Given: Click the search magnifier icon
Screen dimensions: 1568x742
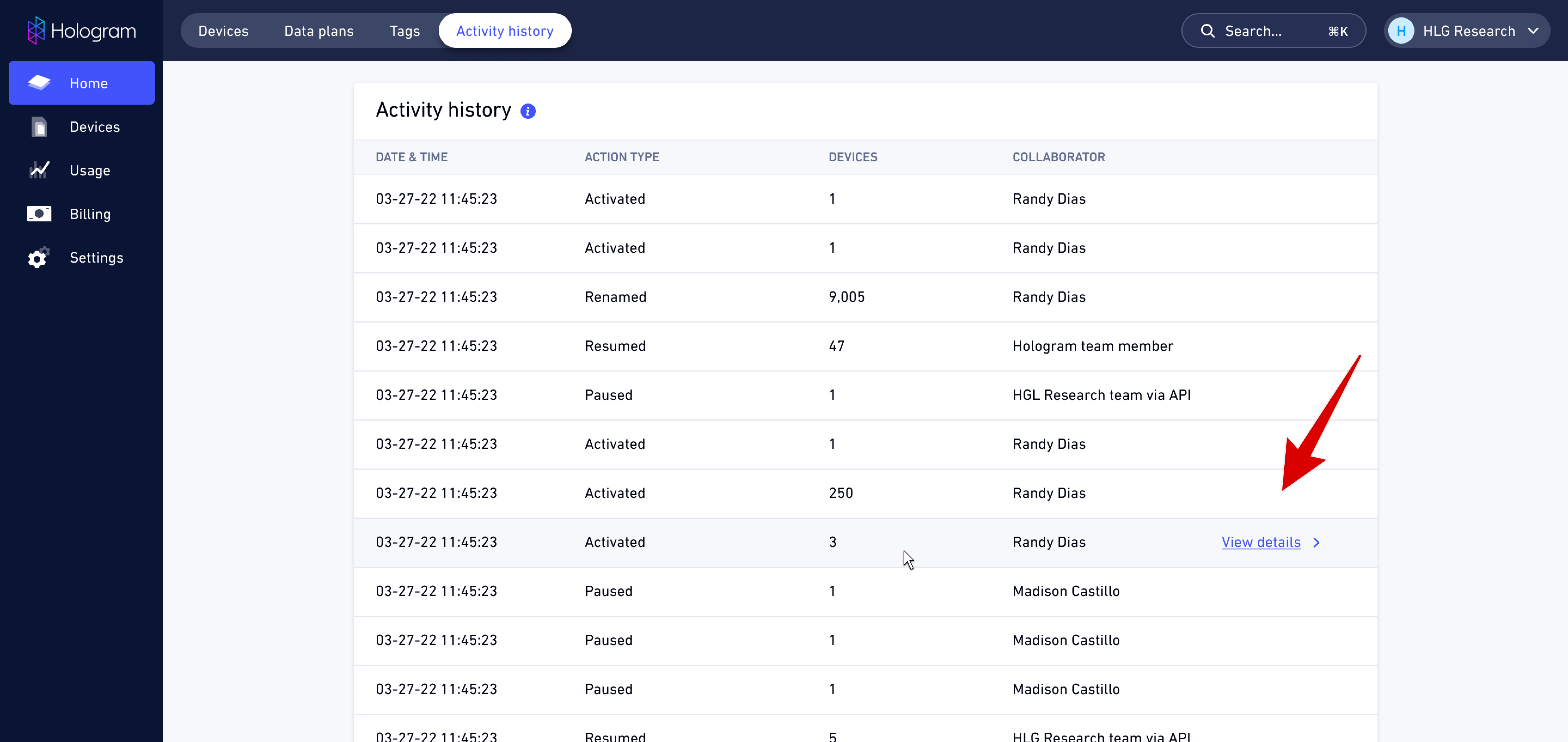Looking at the screenshot, I should point(1207,31).
